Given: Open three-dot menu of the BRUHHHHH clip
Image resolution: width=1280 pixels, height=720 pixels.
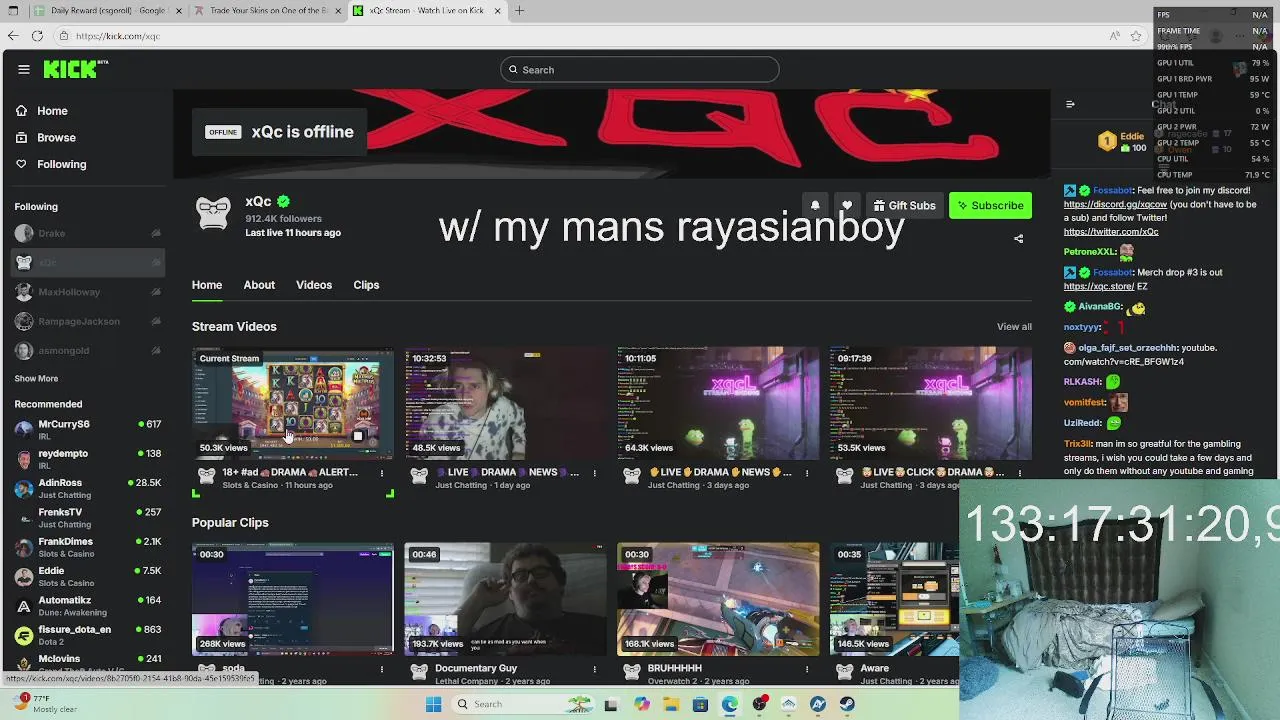Looking at the screenshot, I should (807, 669).
